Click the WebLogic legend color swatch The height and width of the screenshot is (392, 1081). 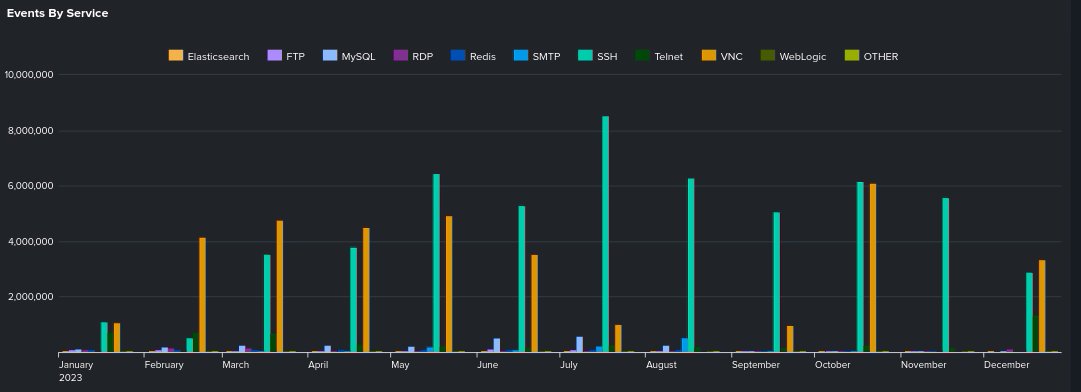click(767, 56)
